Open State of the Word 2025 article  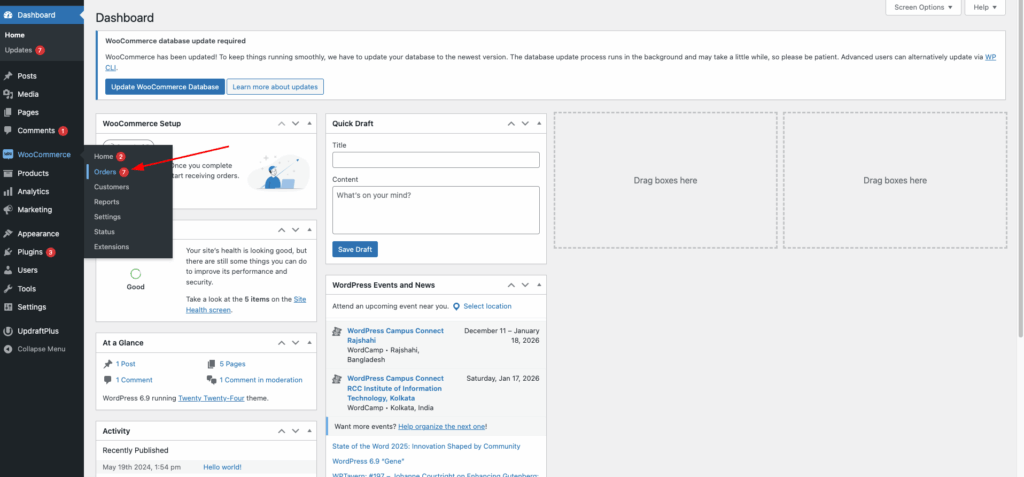[426, 446]
